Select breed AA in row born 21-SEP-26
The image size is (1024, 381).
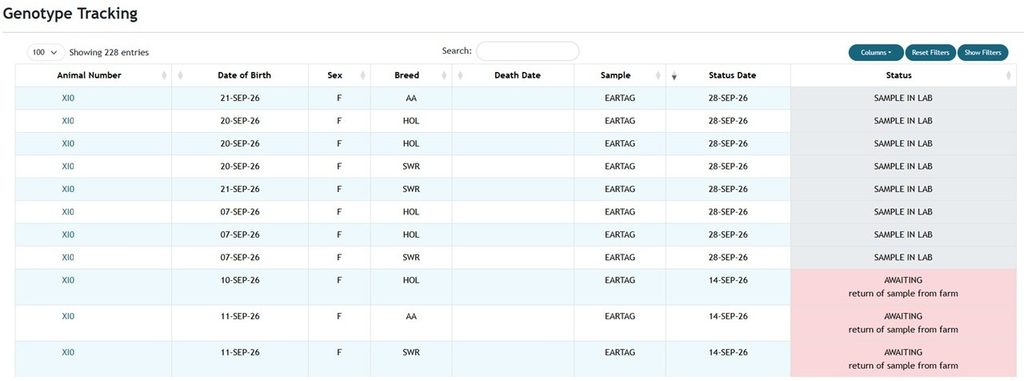(x=411, y=98)
